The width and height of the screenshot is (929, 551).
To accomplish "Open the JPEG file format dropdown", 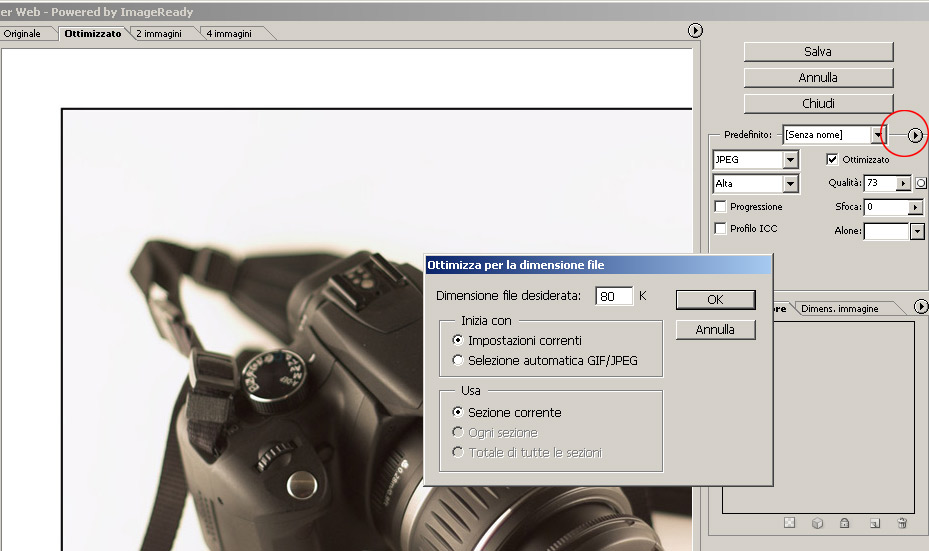I will click(790, 160).
